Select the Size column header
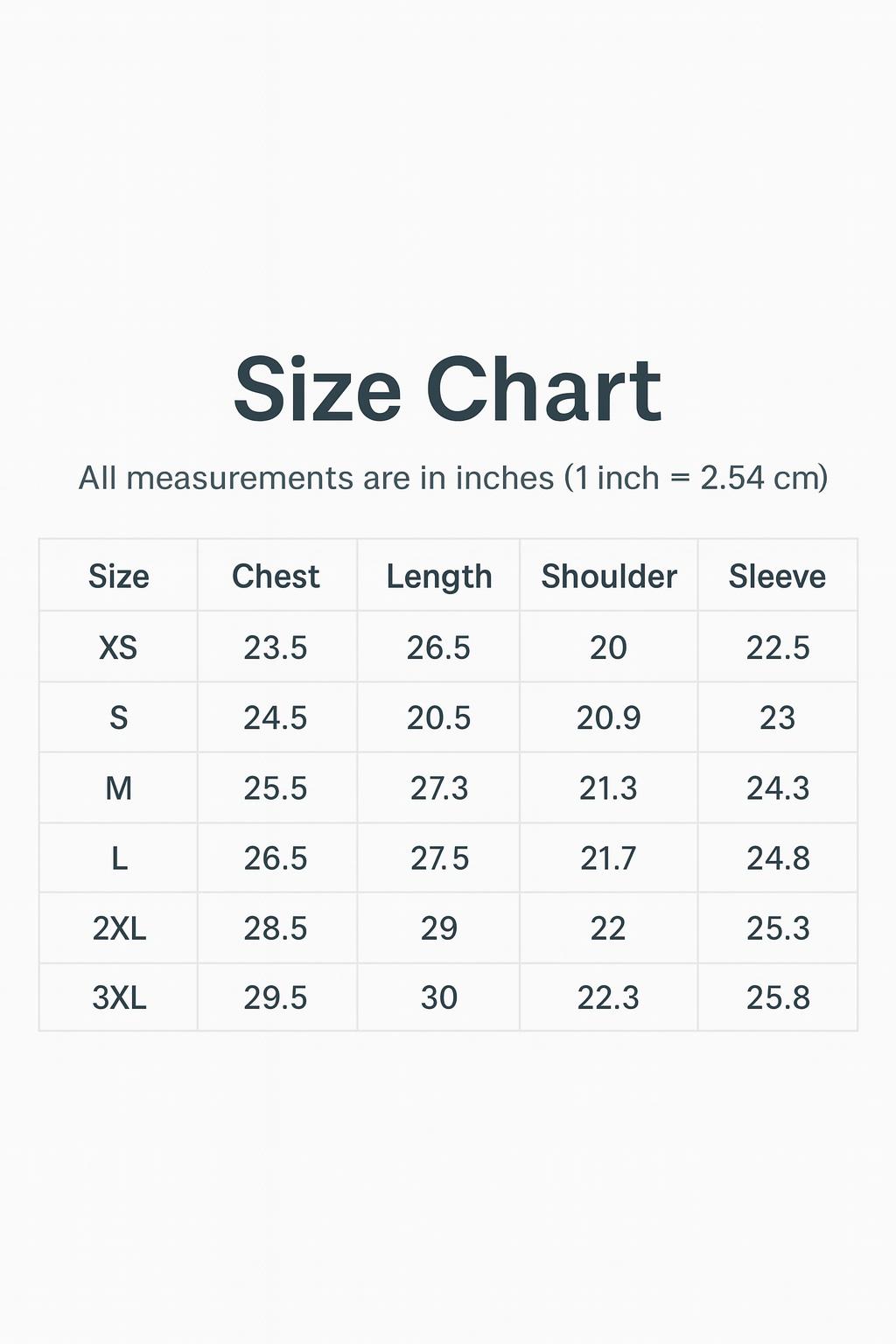The image size is (896, 1344). (119, 577)
